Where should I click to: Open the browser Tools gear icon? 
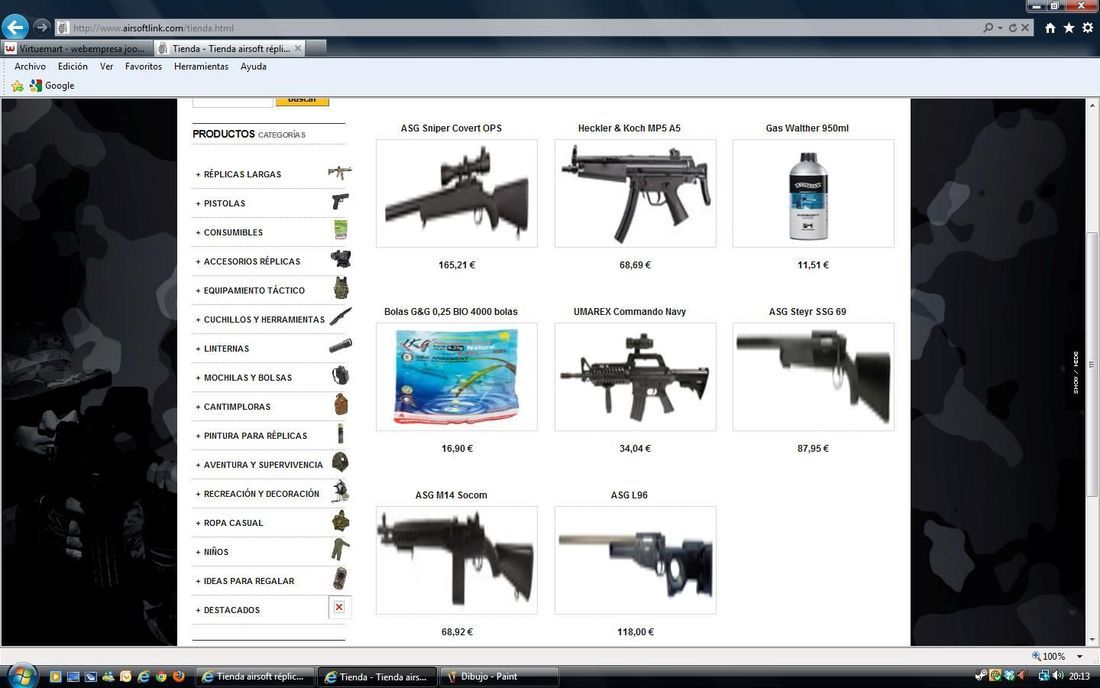tap(1087, 27)
